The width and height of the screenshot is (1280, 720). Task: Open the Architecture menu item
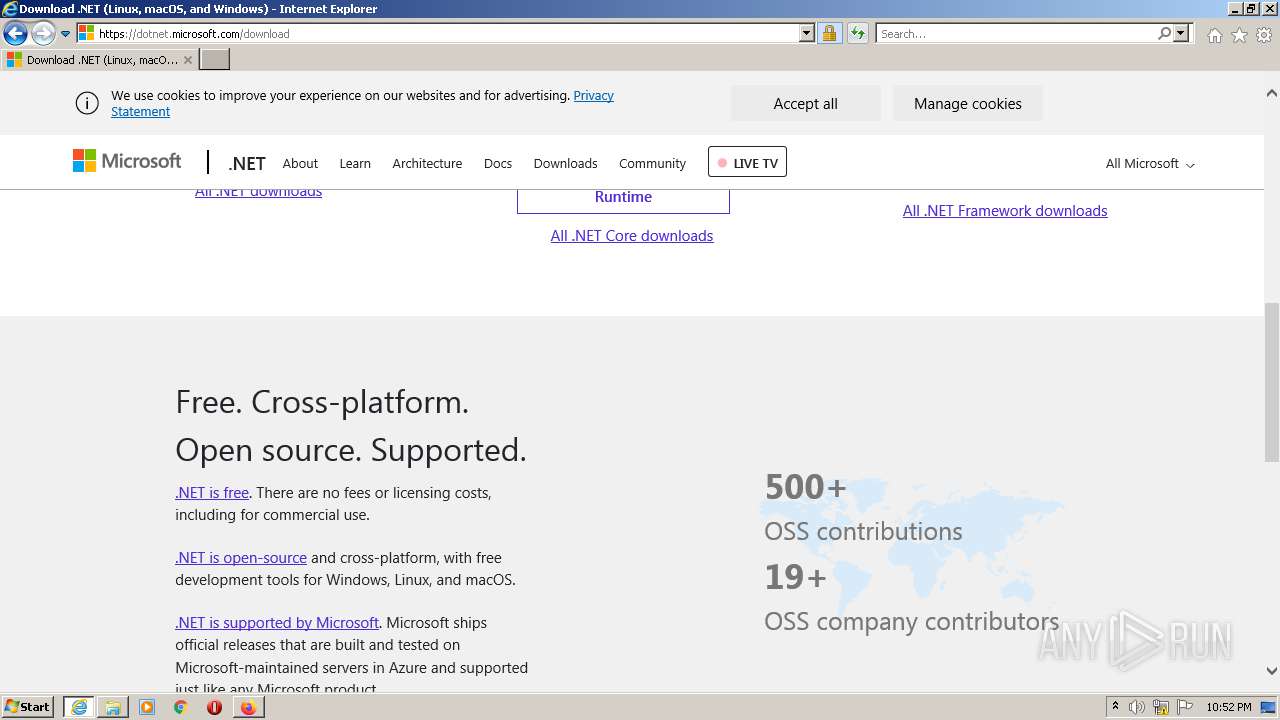[427, 163]
